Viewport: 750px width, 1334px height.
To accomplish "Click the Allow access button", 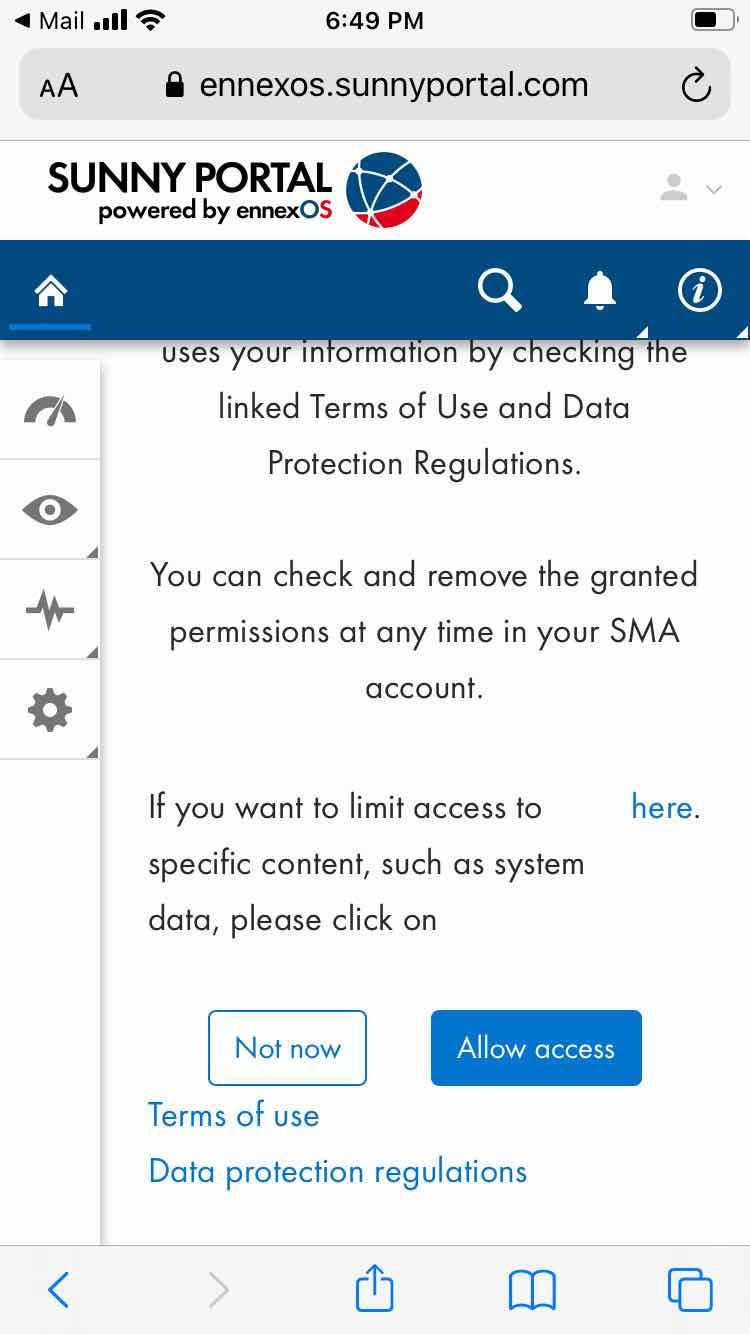I will coord(536,1048).
